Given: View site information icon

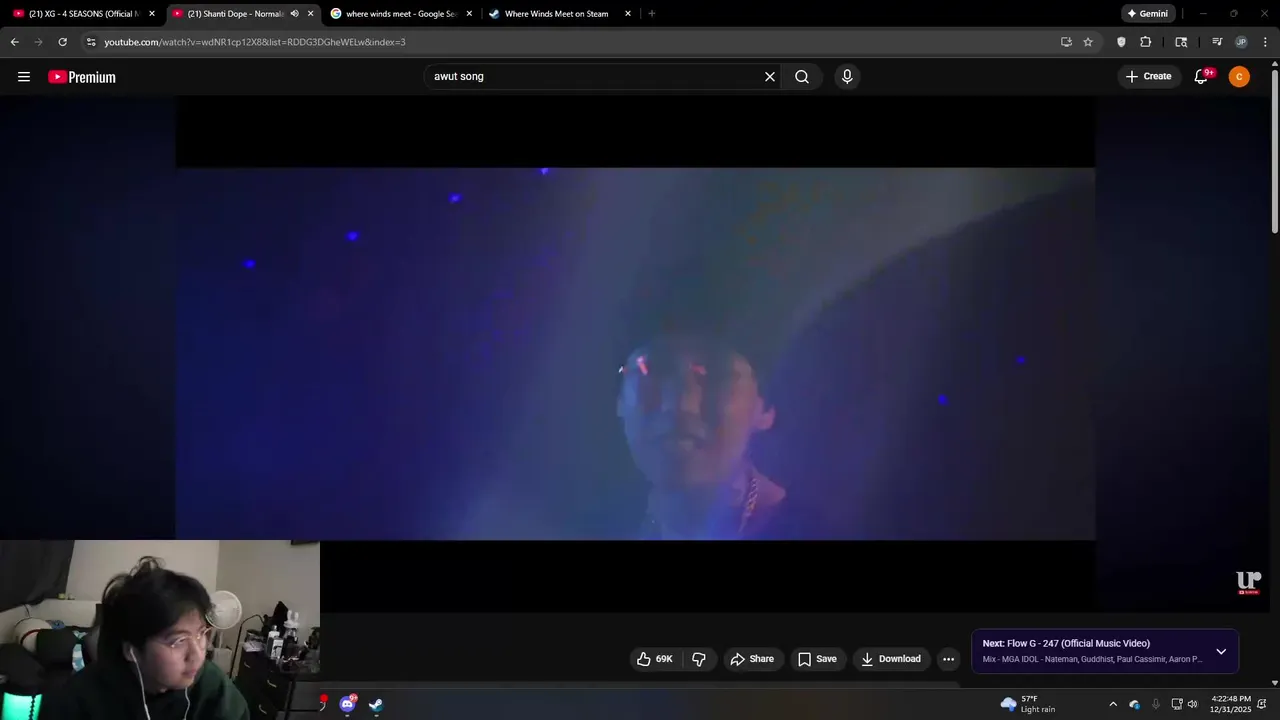Looking at the screenshot, I should 91,42.
